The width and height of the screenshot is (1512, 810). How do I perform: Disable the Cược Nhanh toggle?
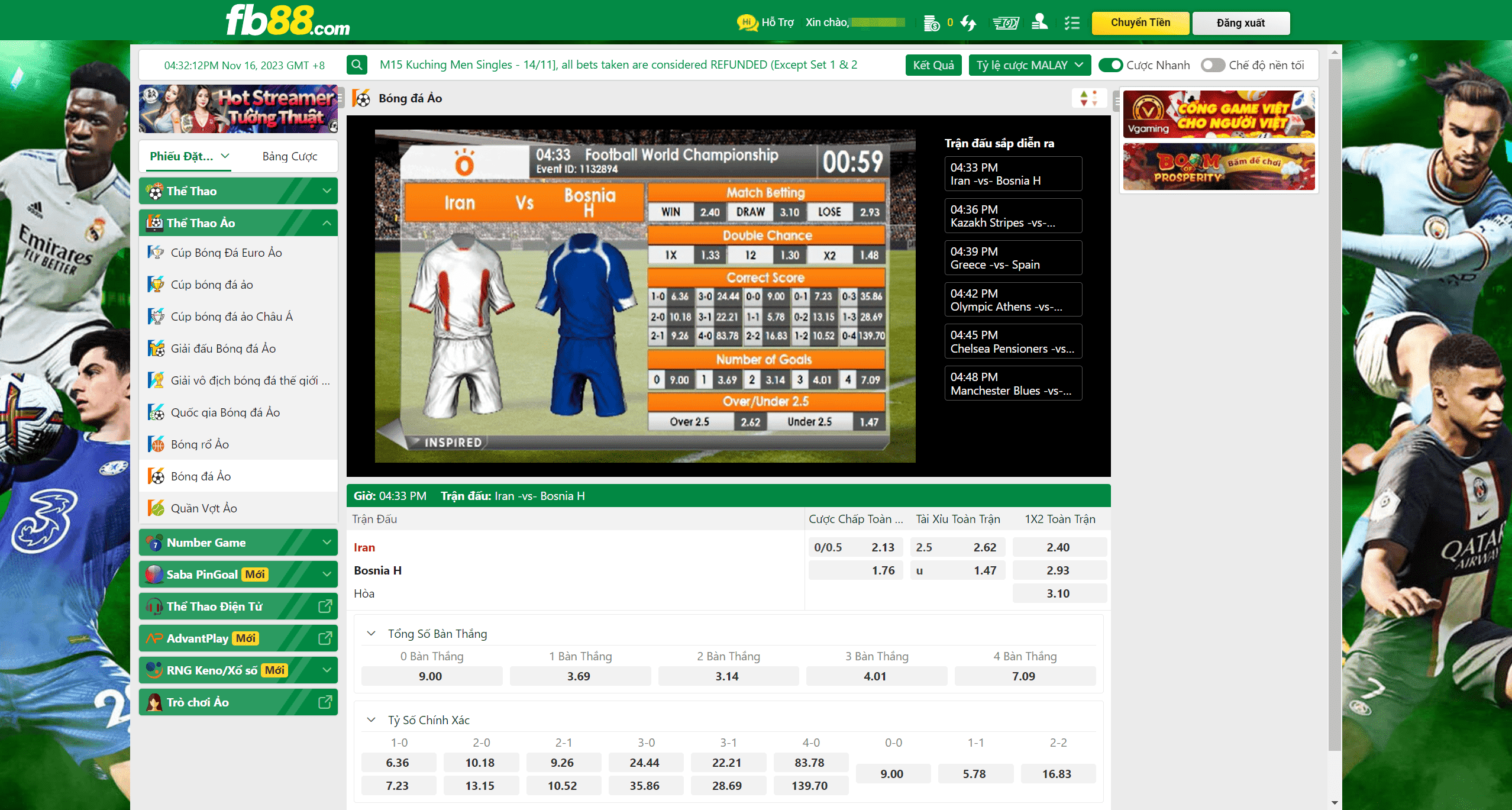(x=1110, y=65)
